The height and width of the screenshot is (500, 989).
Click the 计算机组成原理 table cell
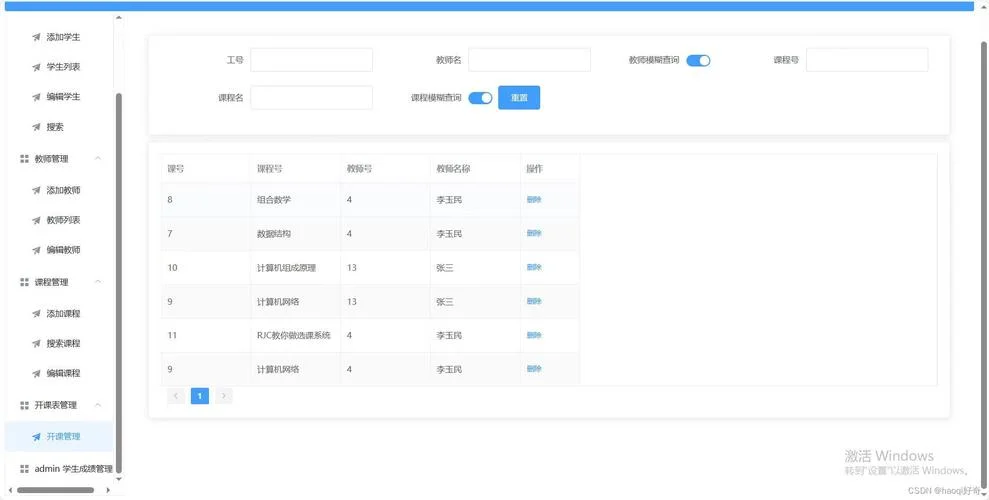pyautogui.click(x=295, y=267)
